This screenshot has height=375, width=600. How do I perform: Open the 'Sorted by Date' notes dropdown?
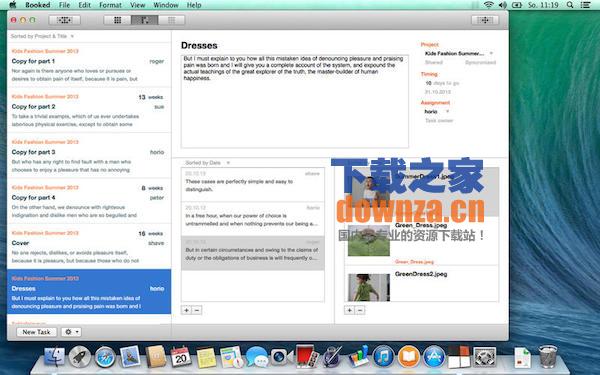click(x=207, y=163)
